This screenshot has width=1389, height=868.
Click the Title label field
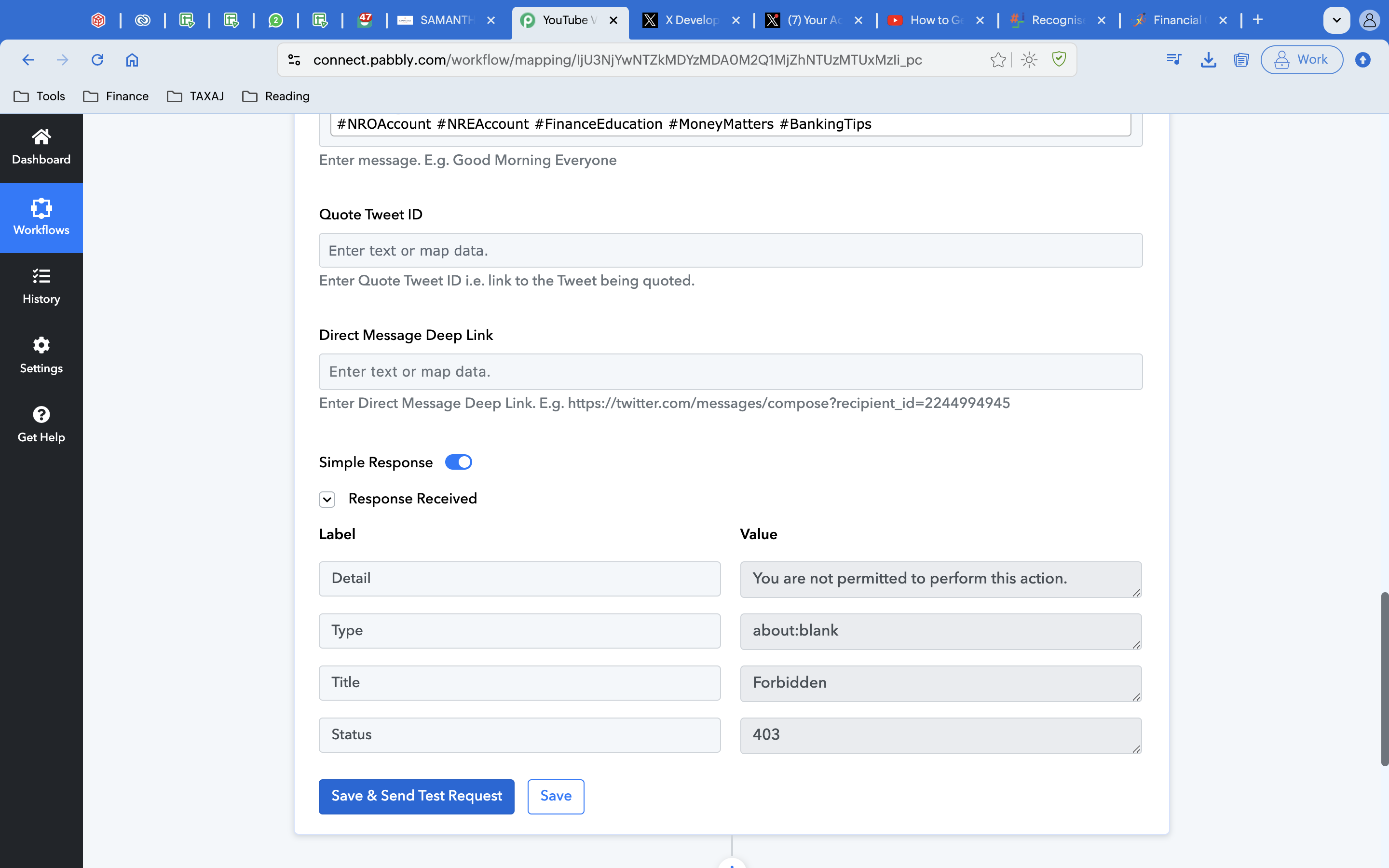(x=520, y=683)
